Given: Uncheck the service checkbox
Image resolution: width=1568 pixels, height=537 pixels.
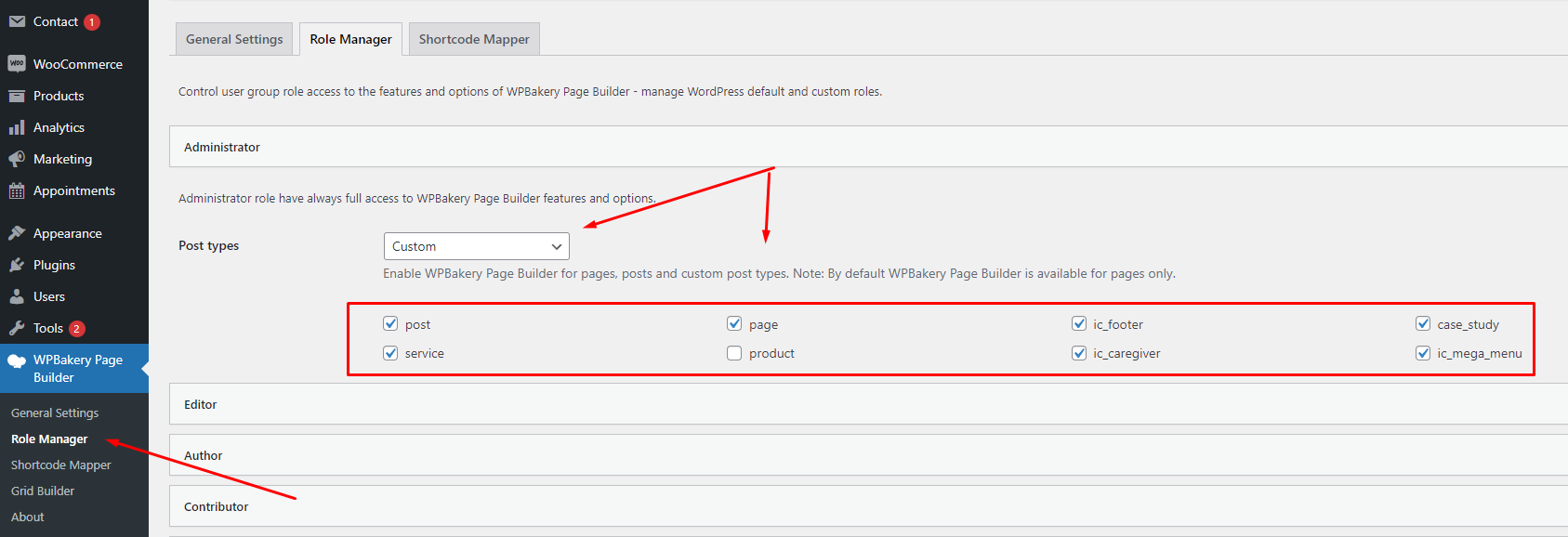Looking at the screenshot, I should pyautogui.click(x=390, y=353).
